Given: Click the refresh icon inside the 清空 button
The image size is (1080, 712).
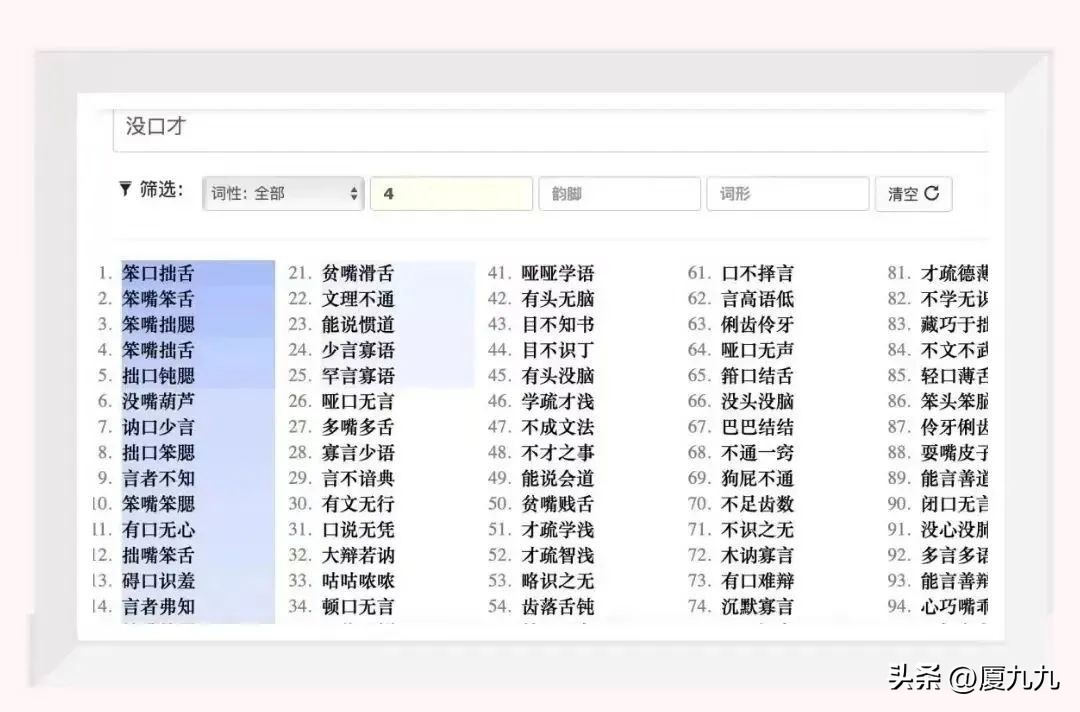Looking at the screenshot, I should [x=934, y=193].
